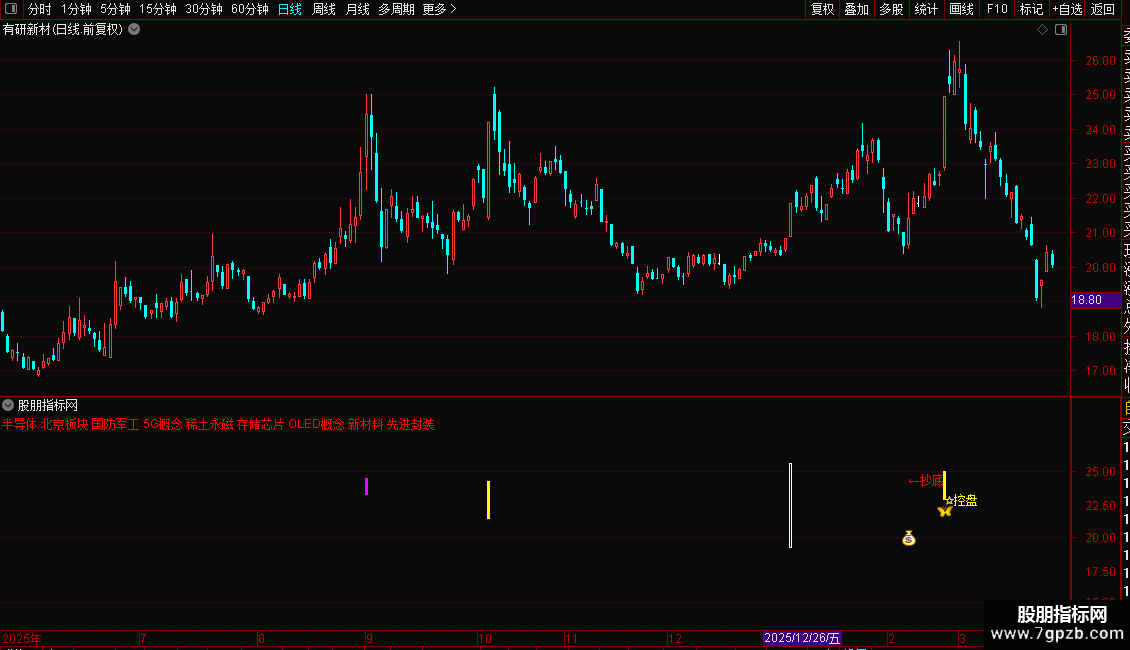Image resolution: width=1130 pixels, height=650 pixels.
Task: Click the white hollow indicator bar
Action: click(791, 505)
